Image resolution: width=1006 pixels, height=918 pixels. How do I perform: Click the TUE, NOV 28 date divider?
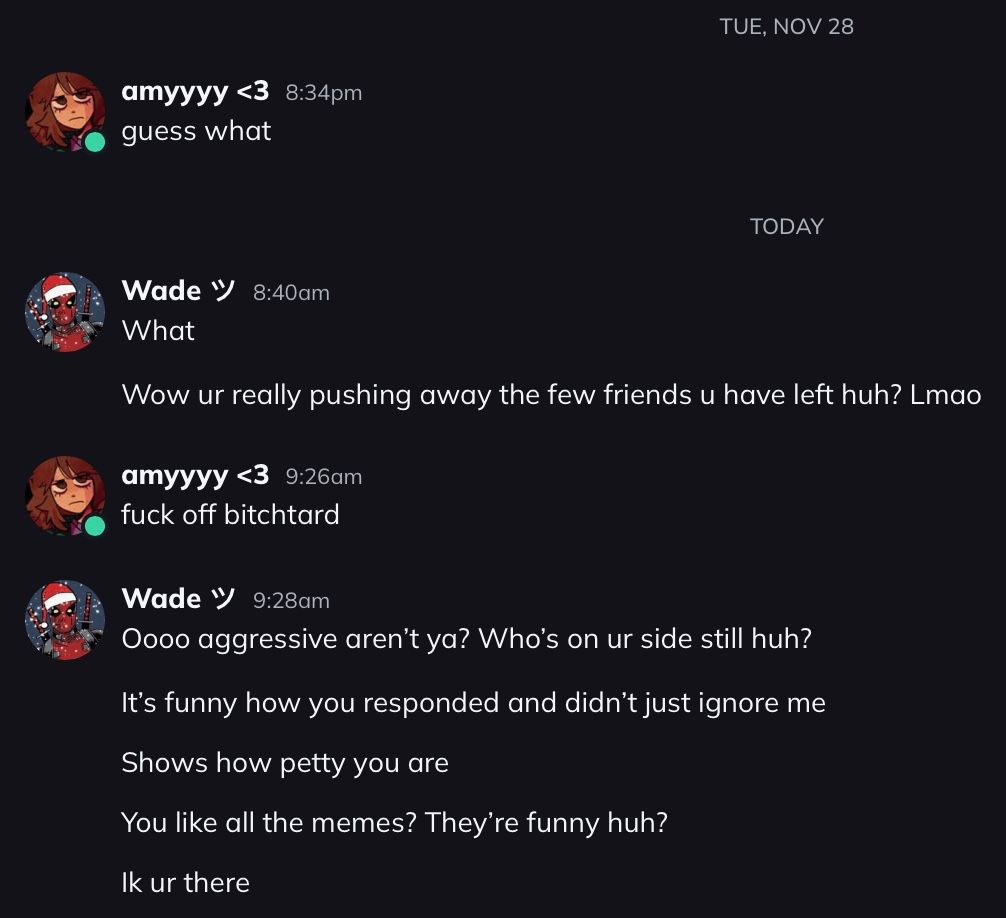click(x=786, y=27)
